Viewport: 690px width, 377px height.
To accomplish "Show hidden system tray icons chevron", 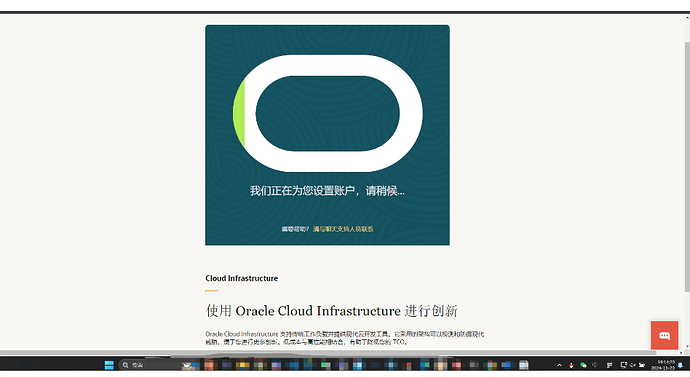I will click(559, 365).
